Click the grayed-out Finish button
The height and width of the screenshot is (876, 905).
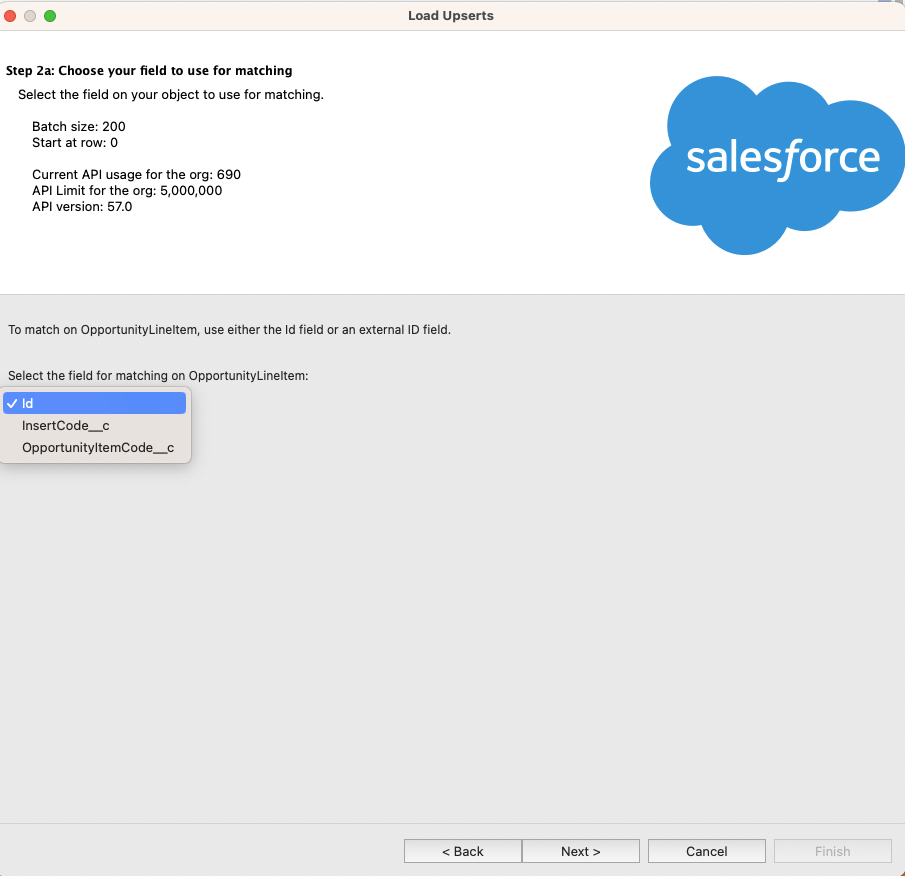tap(832, 851)
